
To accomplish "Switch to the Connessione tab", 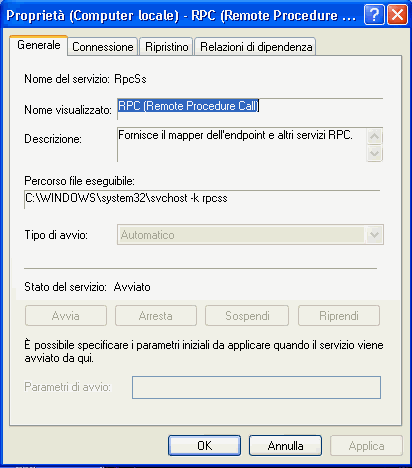I will [103, 47].
